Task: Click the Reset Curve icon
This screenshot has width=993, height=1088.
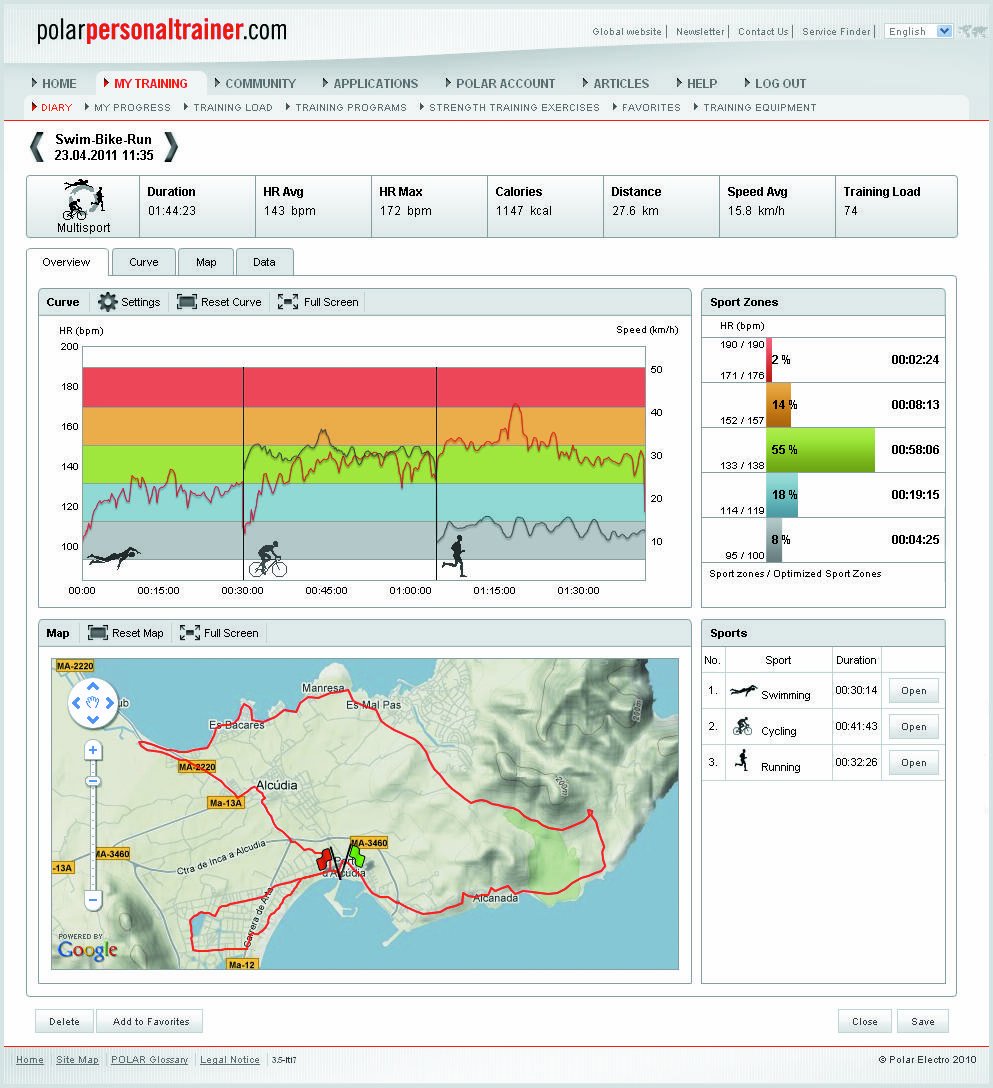Action: click(187, 302)
